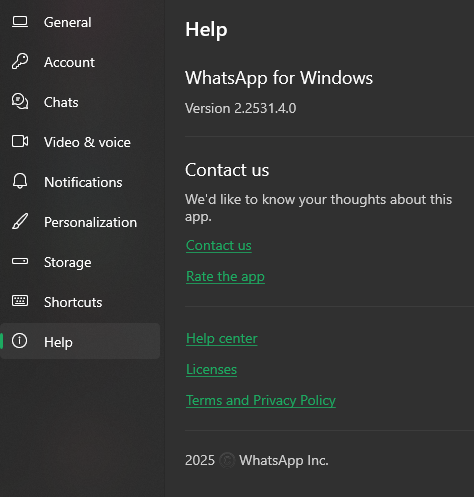Click the bell icon for Notifications
The image size is (474, 497).
(x=20, y=181)
